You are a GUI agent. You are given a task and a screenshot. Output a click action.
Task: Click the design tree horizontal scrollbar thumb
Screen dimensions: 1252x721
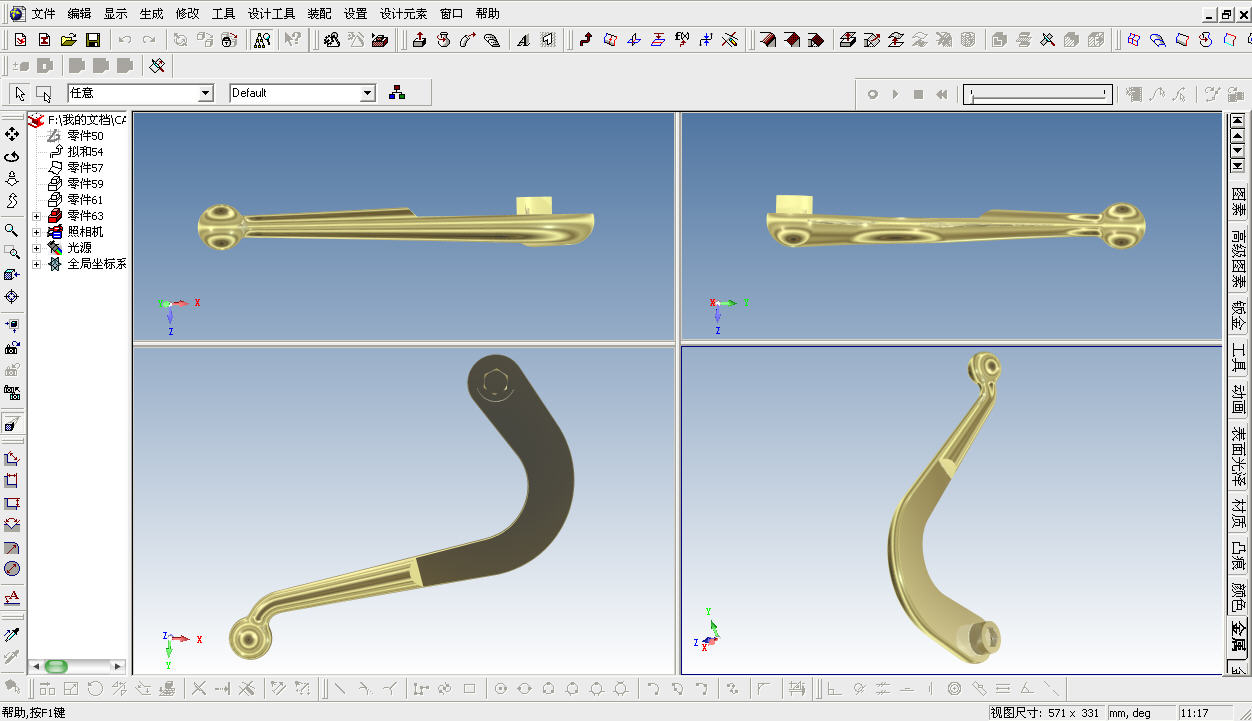coord(56,666)
